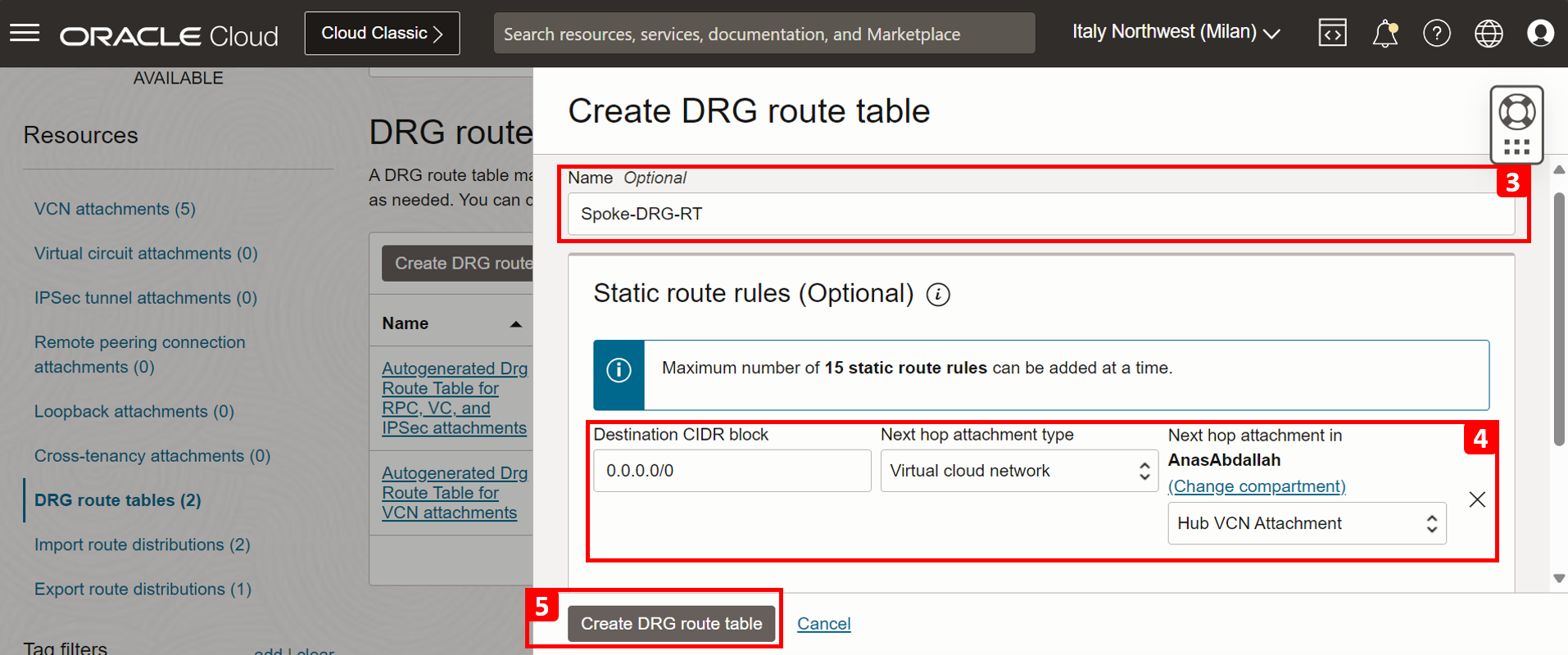Open the notifications bell
1568x655 pixels.
pyautogui.click(x=1384, y=34)
